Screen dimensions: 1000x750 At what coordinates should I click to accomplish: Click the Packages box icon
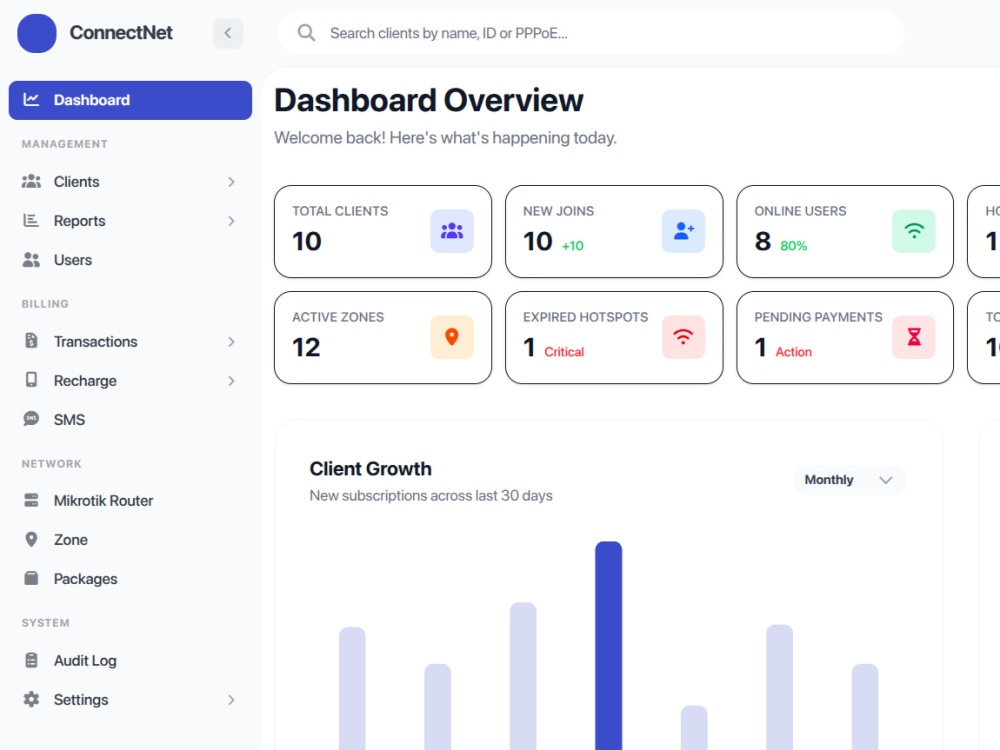click(x=31, y=578)
